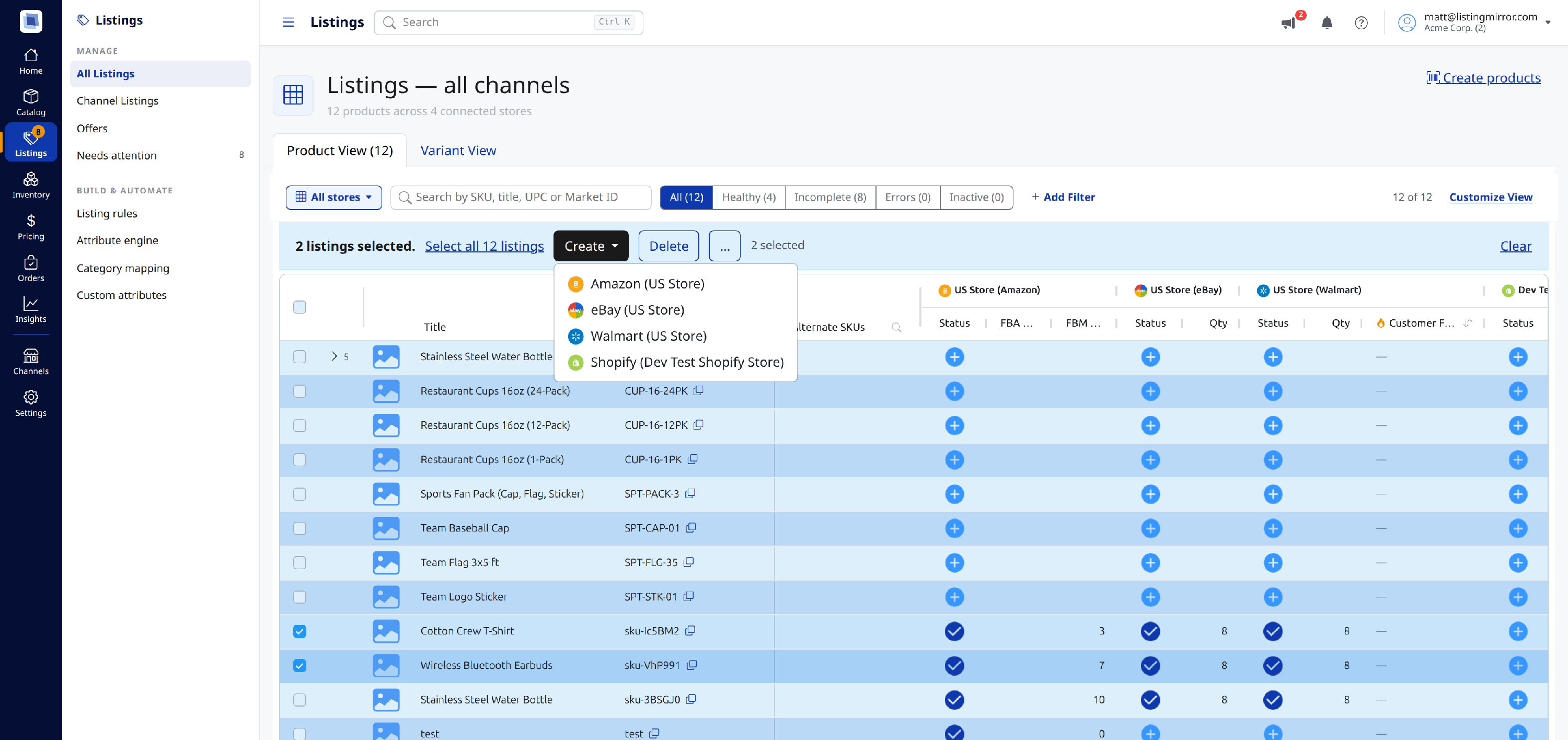
Task: Open Home in the sidebar
Action: [30, 62]
